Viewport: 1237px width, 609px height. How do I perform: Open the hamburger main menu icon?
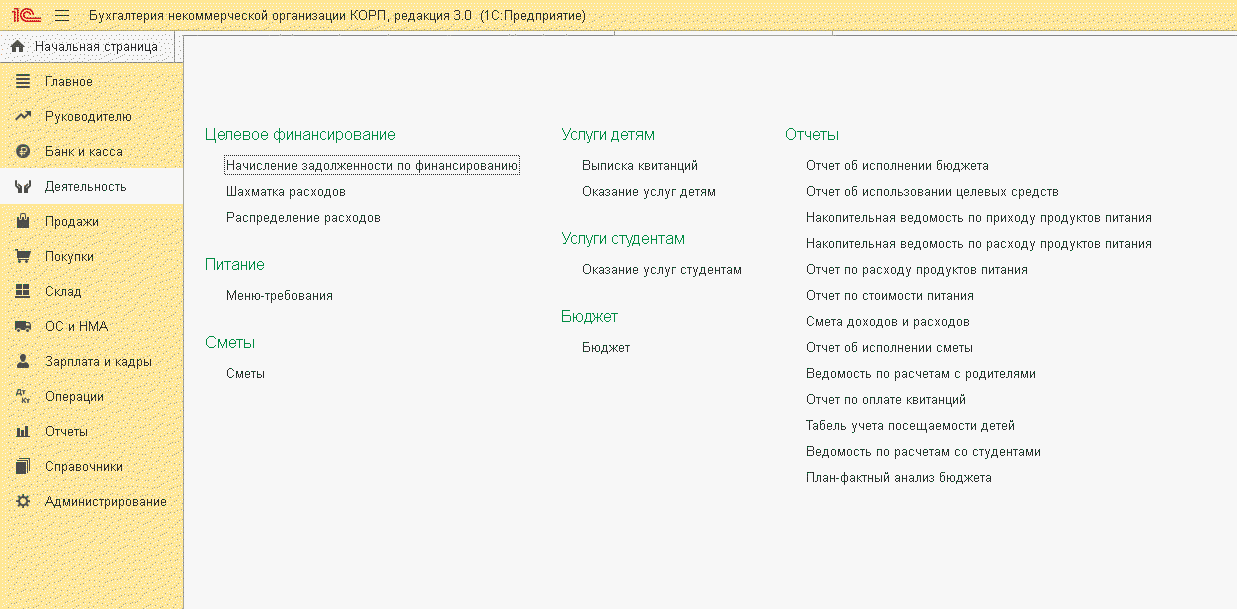(x=62, y=16)
